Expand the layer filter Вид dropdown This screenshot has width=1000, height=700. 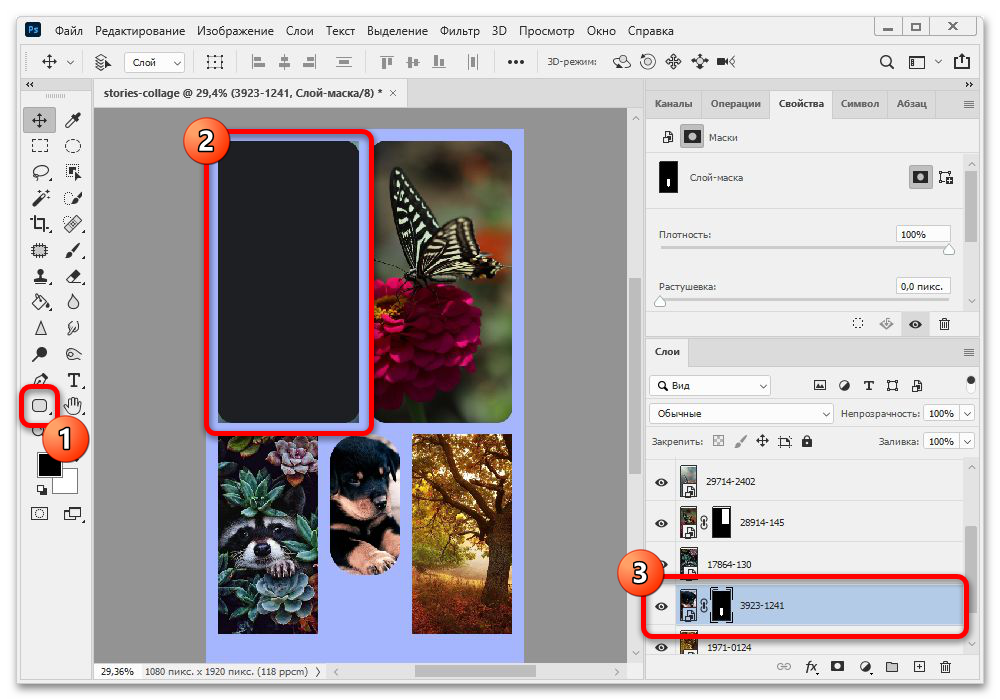tap(710, 385)
